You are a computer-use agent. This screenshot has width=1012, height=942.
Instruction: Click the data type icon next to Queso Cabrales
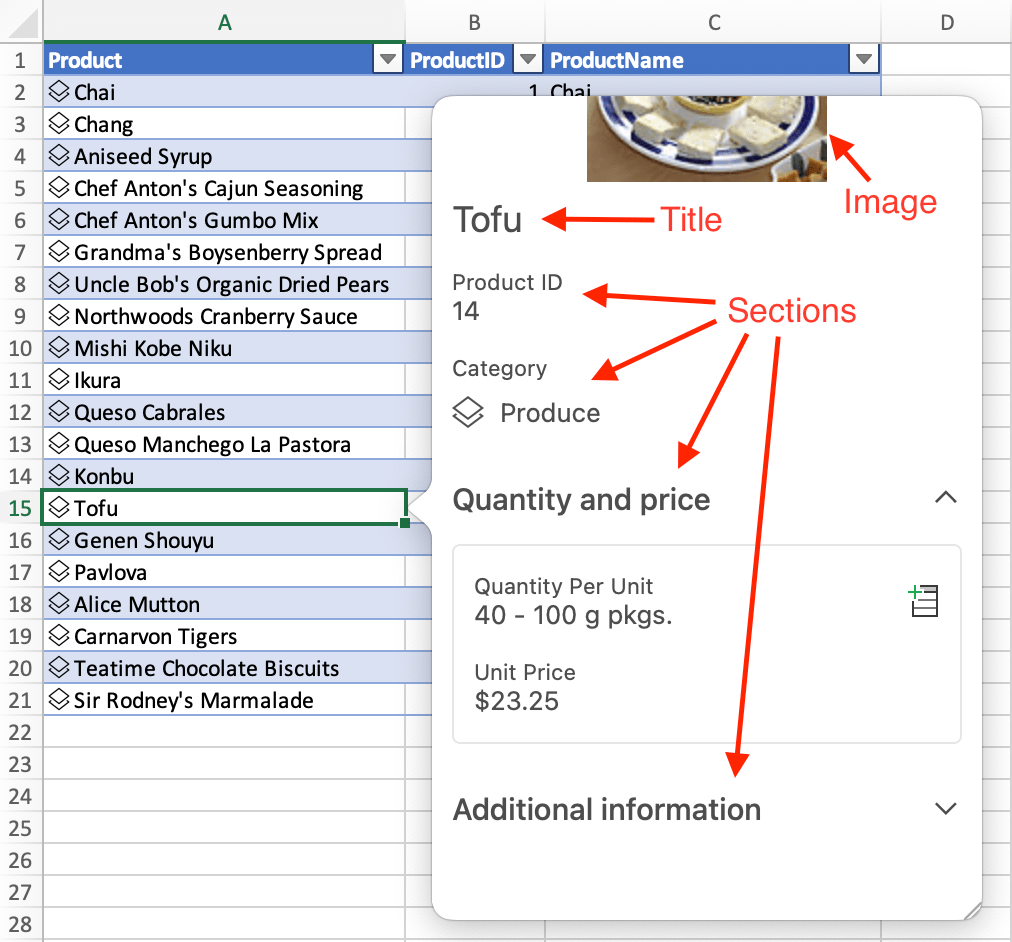tap(58, 411)
